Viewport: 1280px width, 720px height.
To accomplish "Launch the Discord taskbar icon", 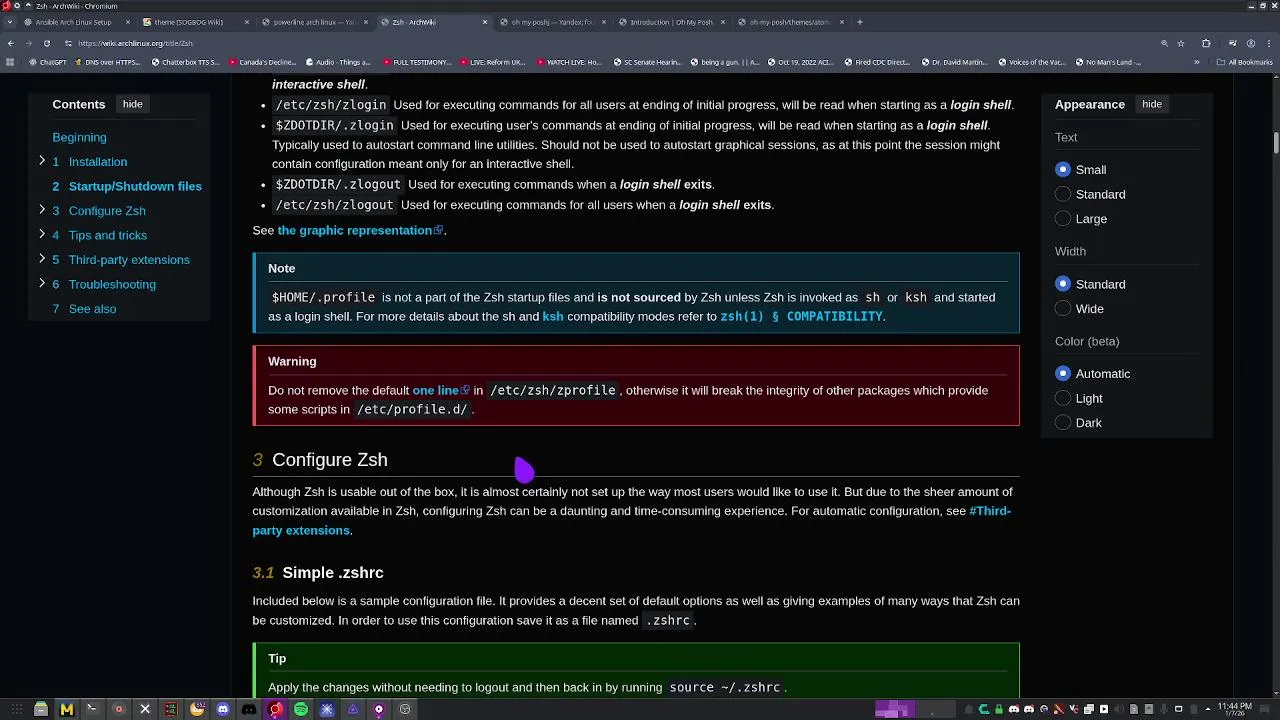I will tap(223, 709).
